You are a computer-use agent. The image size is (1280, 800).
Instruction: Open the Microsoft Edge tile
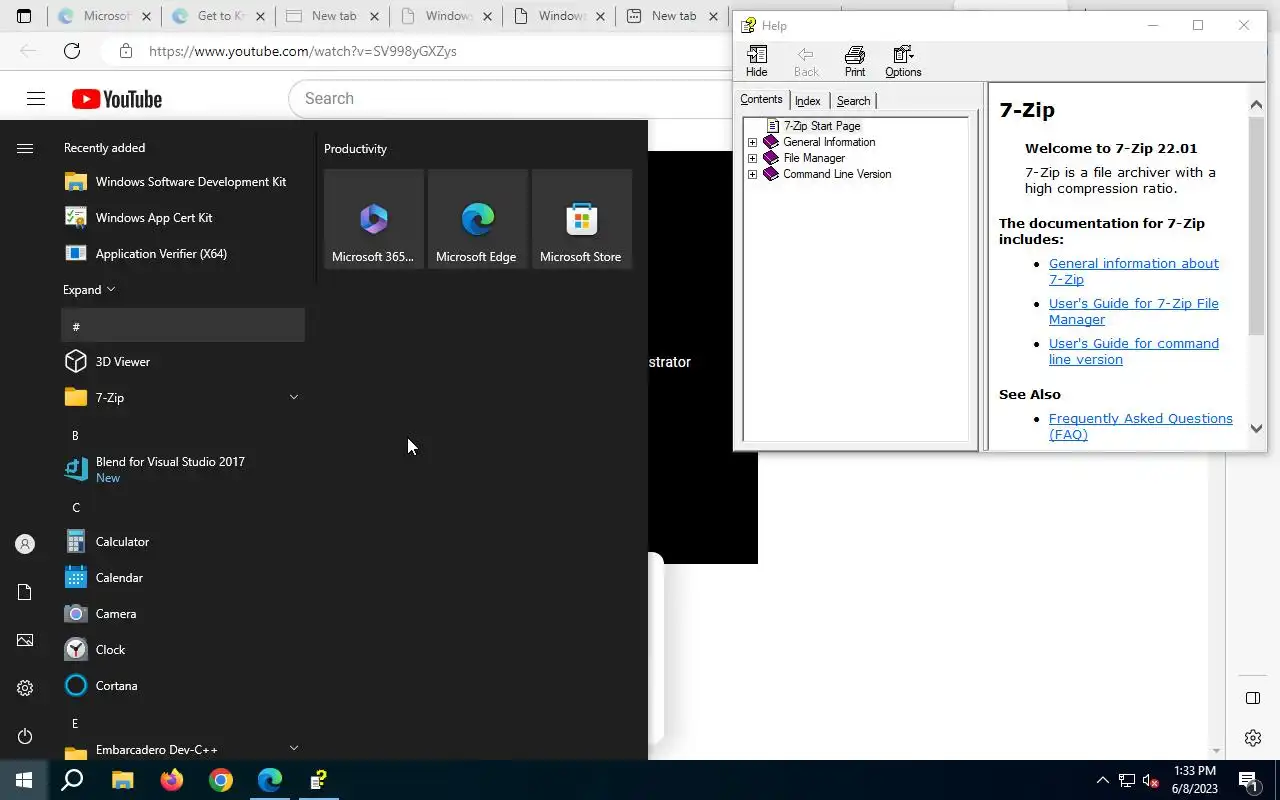(x=478, y=219)
